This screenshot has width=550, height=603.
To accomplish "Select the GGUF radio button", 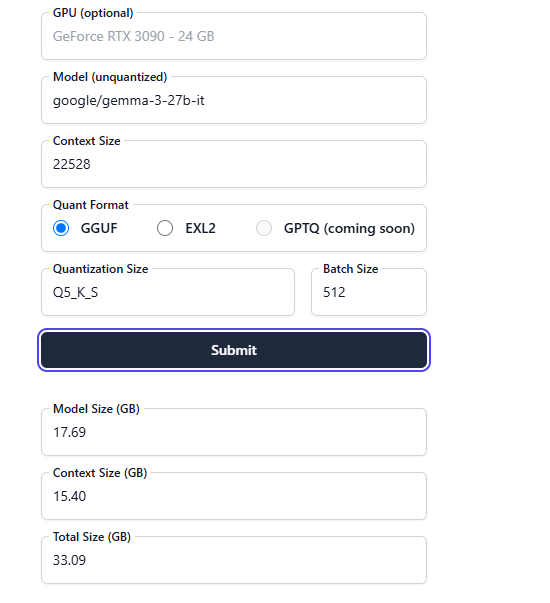I will point(61,228).
